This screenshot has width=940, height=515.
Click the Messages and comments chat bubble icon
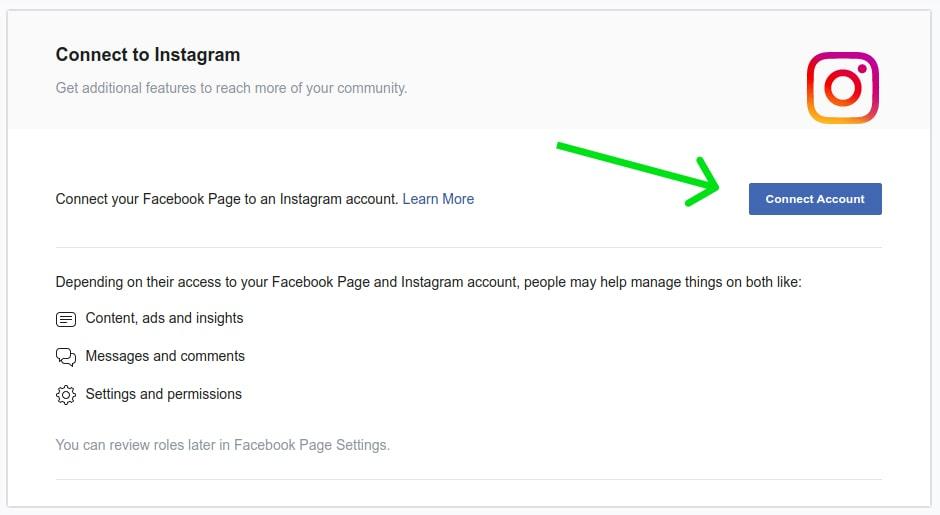coord(66,357)
